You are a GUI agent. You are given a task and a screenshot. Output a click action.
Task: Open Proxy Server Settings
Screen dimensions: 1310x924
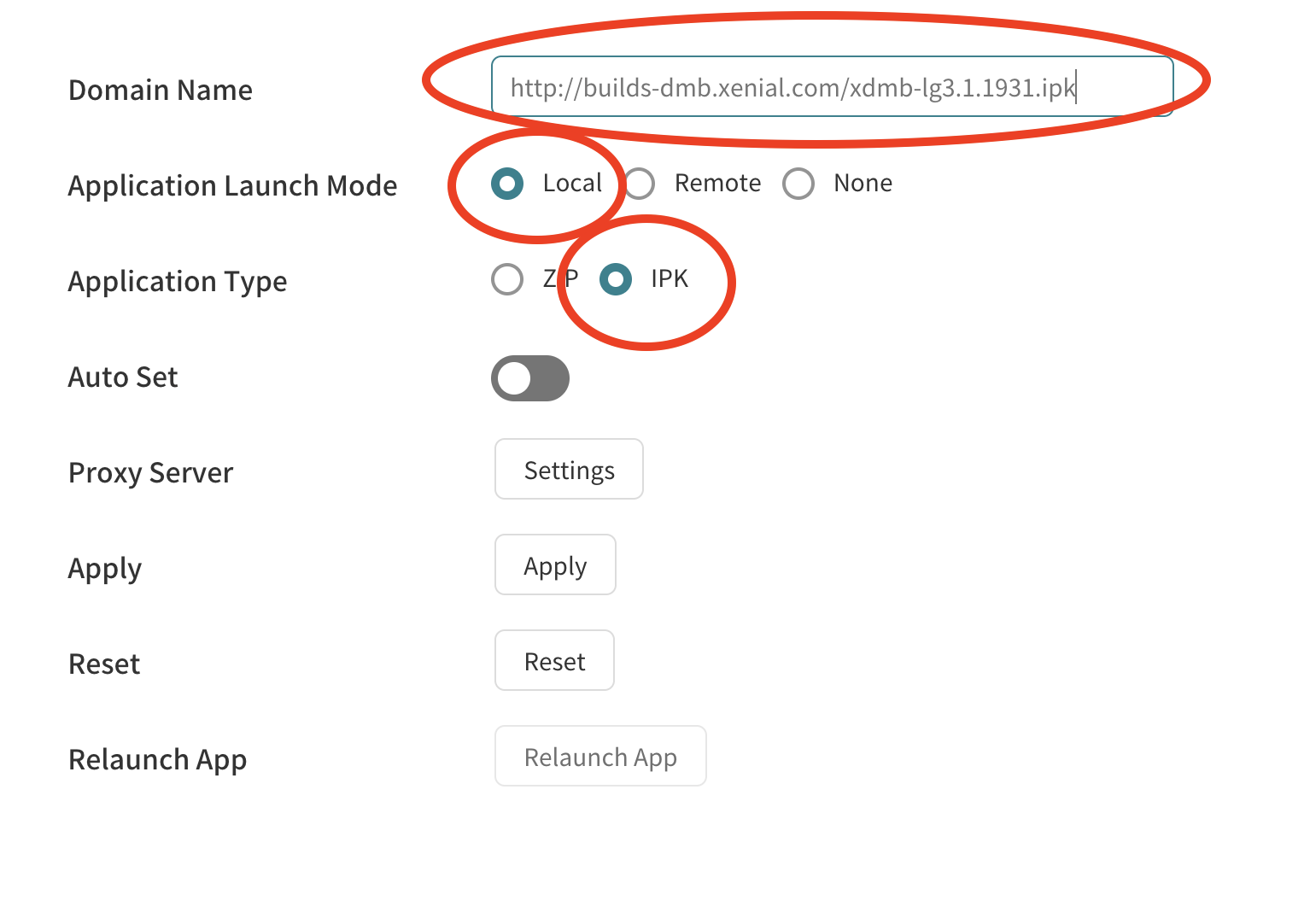click(x=569, y=470)
